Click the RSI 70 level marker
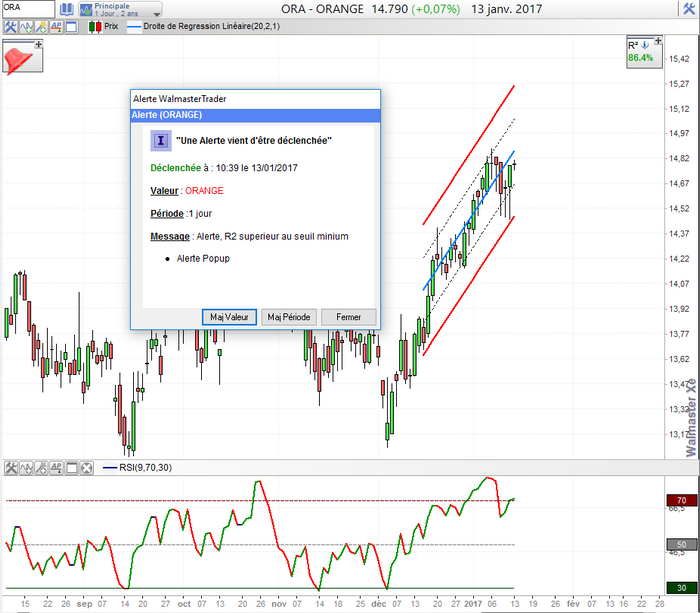Image resolution: width=700 pixels, height=613 pixels. (x=681, y=500)
